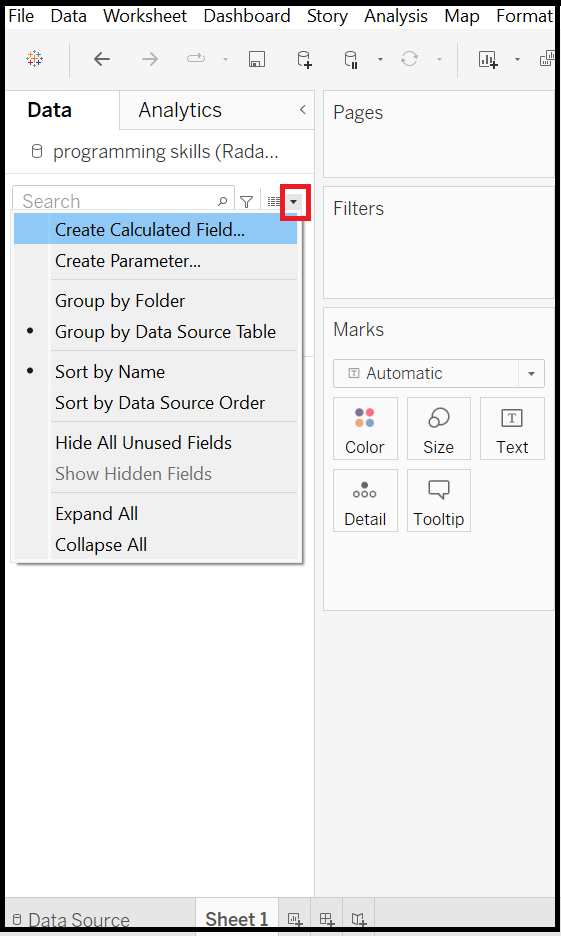
Task: Add a new story using the bottom tab icon
Action: click(358, 919)
